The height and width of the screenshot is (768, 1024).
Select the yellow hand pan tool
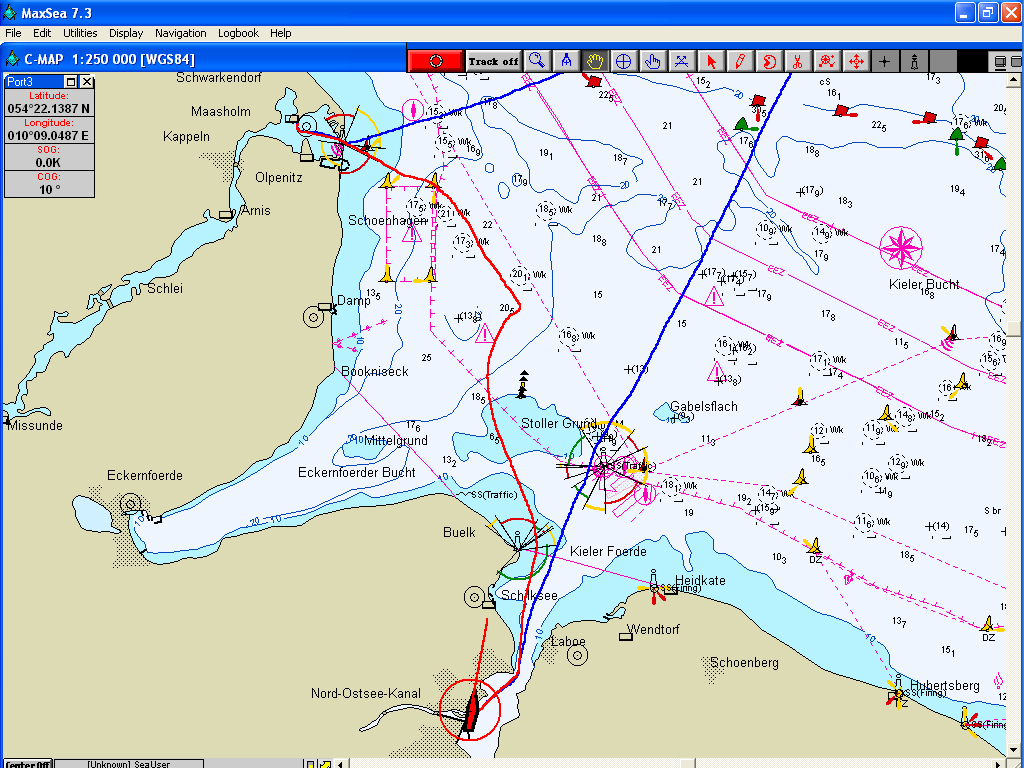pos(594,61)
